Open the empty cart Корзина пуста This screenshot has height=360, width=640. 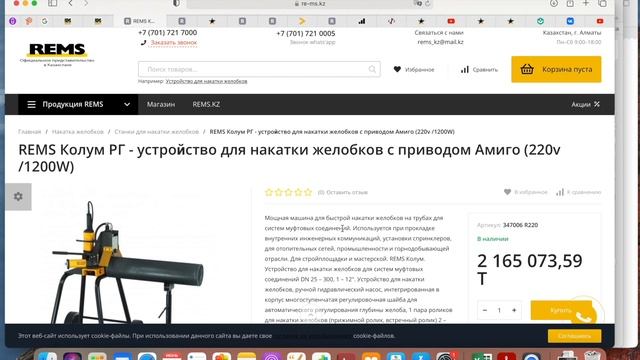(x=556, y=69)
